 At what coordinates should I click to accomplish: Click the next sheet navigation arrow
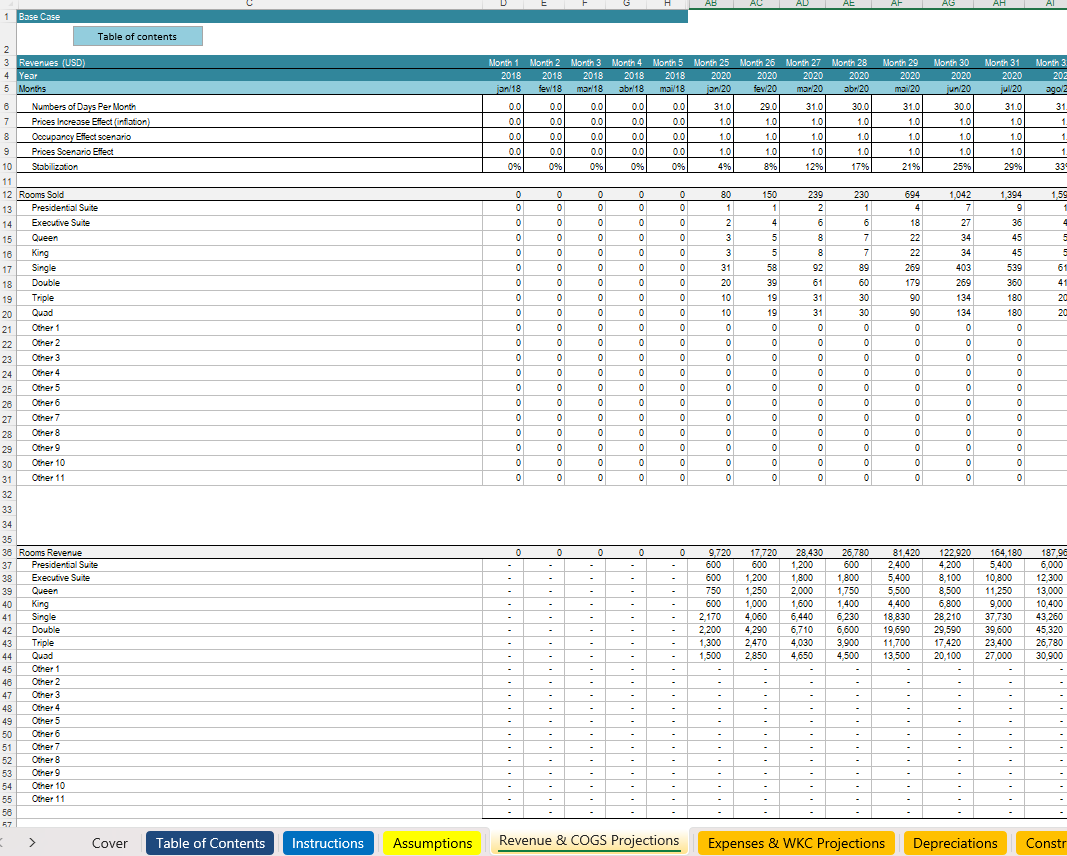[31, 843]
